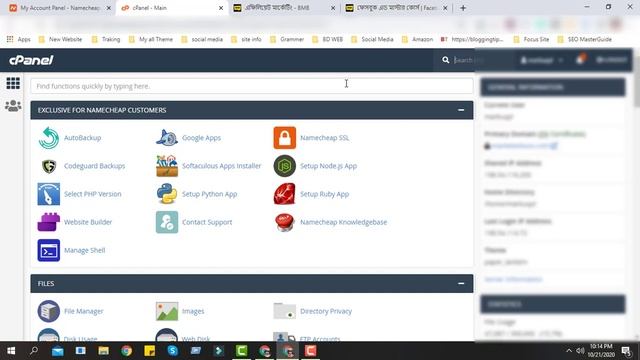Open the File Manager link
This screenshot has width=640, height=360.
coord(84,311)
